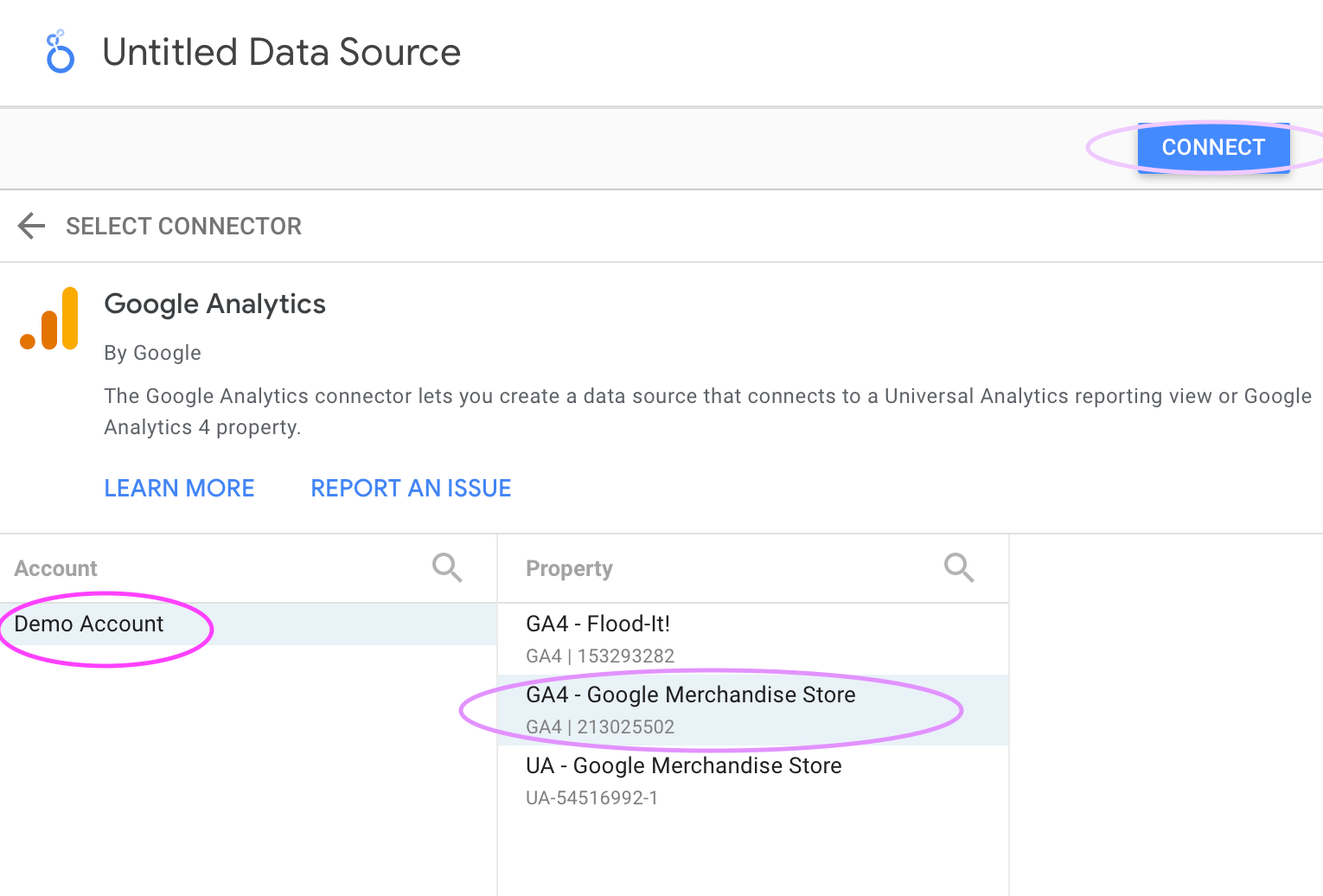
Task: Select the GA4 - Google Merchandise Store property
Action: tap(753, 710)
